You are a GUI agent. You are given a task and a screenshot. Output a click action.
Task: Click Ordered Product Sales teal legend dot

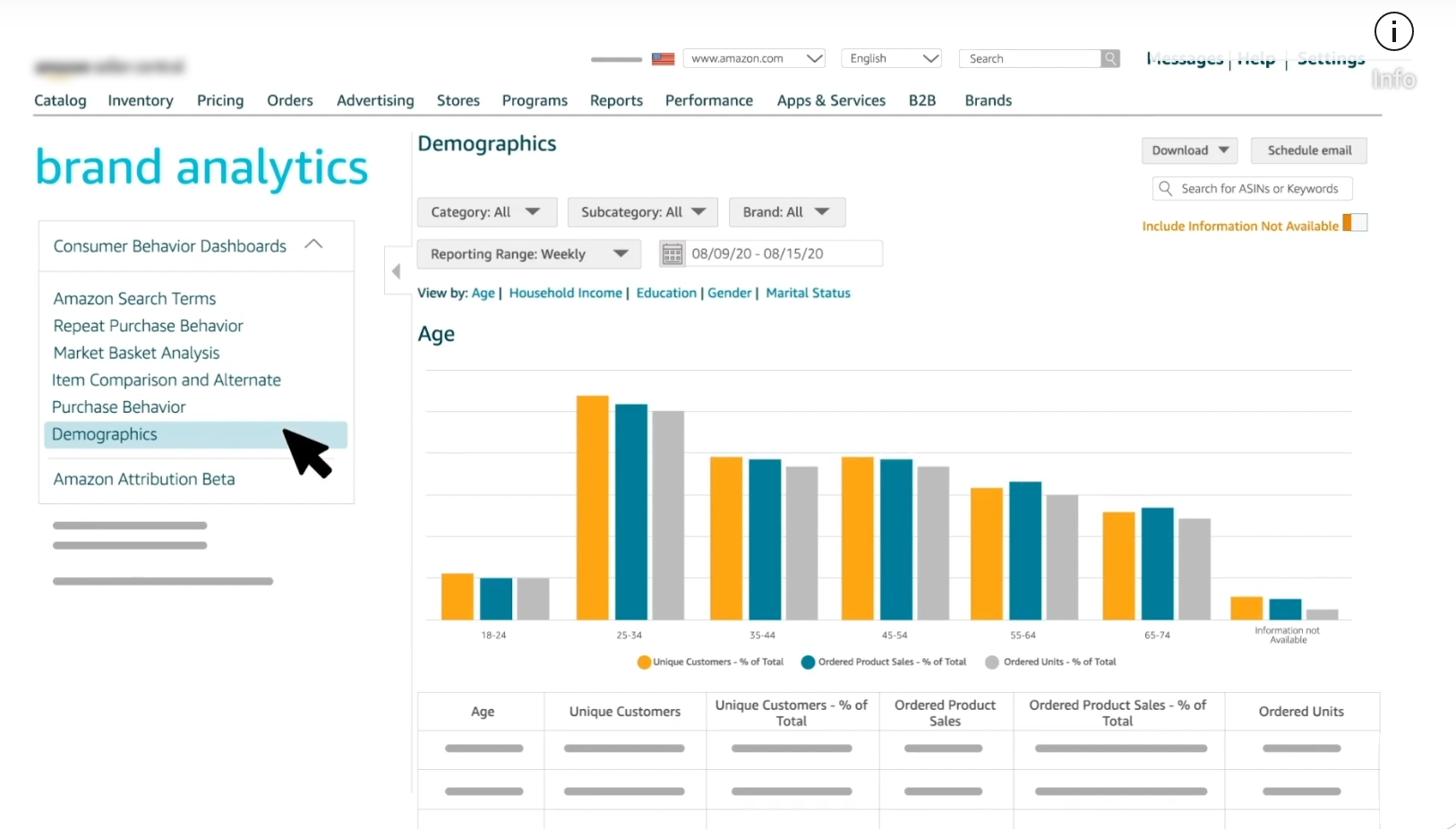(x=808, y=662)
